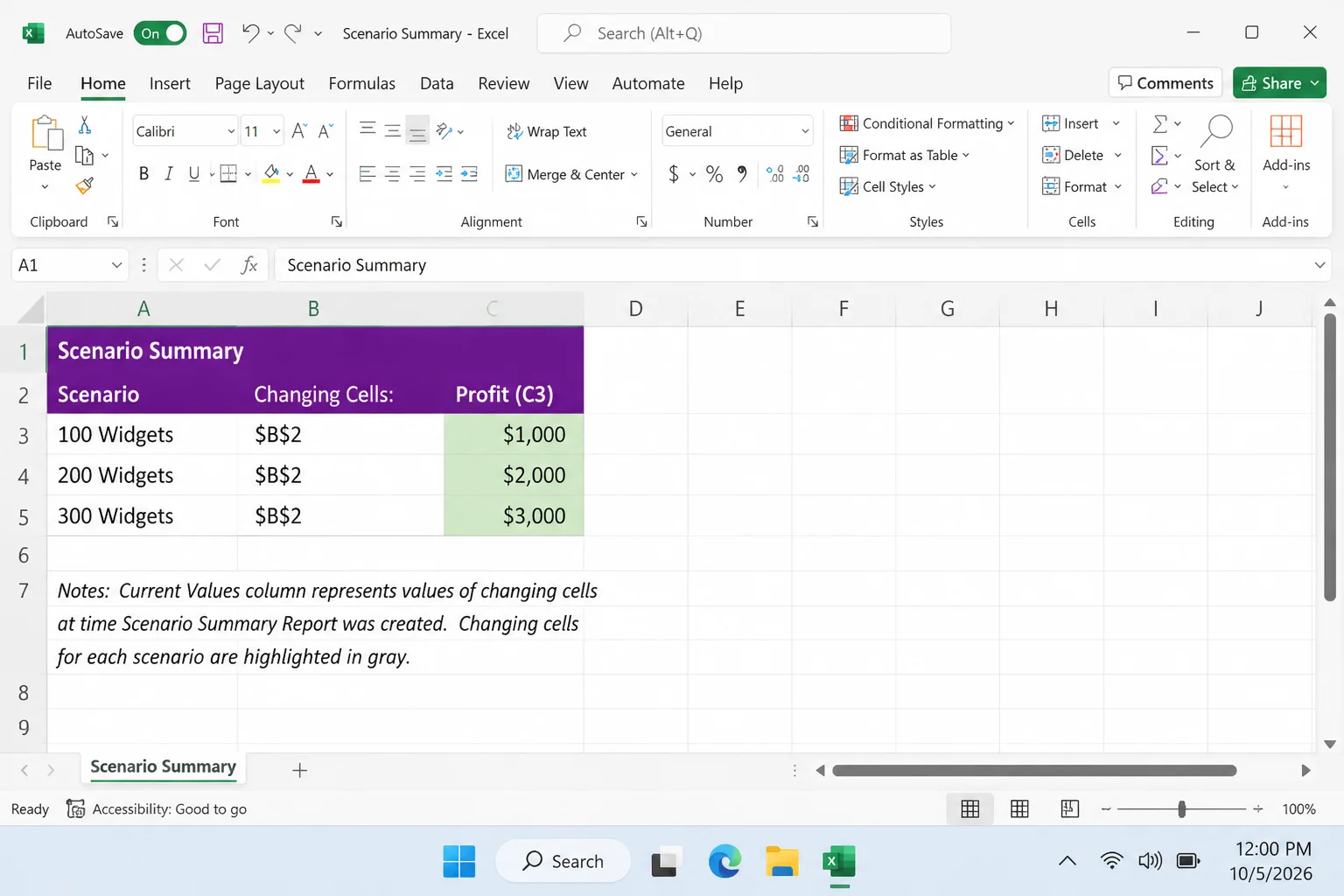Viewport: 1344px width, 896px height.
Task: Click the Share button
Action: tap(1279, 83)
